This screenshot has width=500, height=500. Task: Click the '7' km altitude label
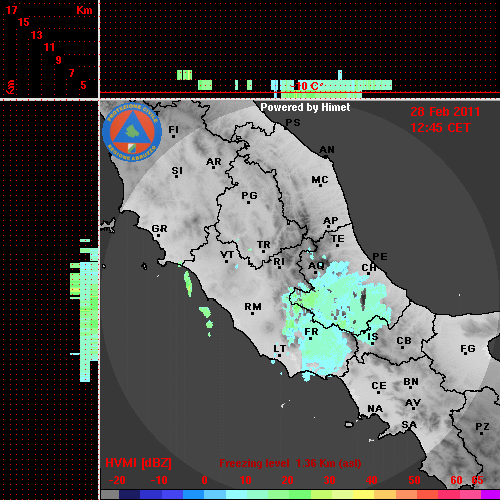coord(71,73)
